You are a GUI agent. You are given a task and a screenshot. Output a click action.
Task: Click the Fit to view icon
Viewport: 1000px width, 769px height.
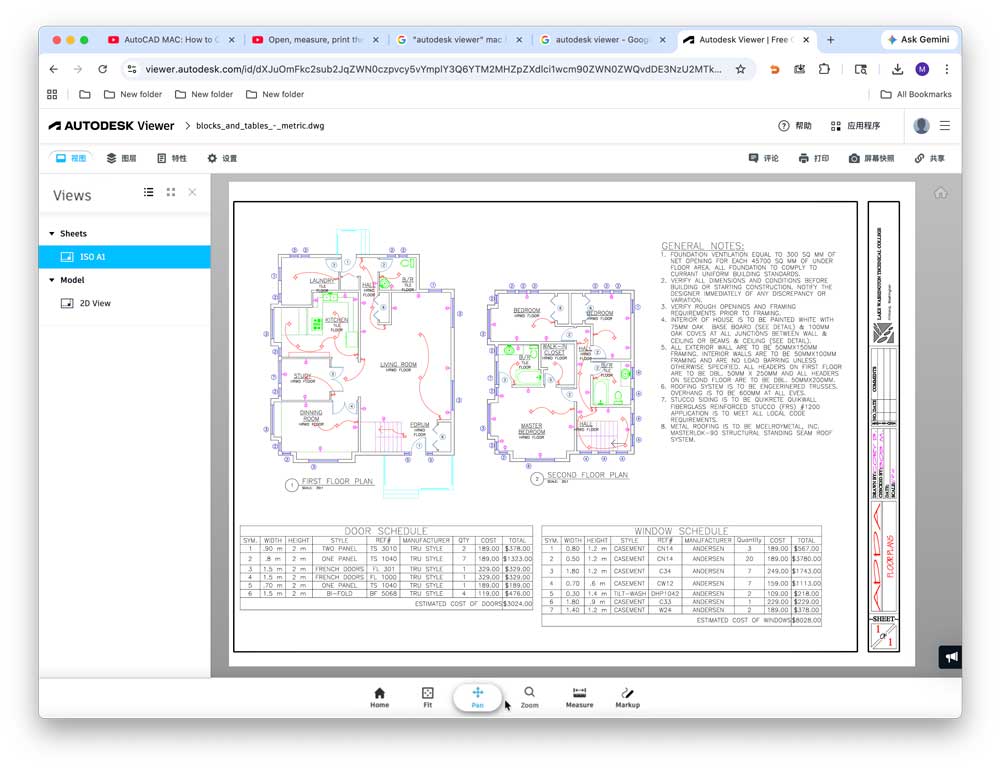tap(428, 696)
